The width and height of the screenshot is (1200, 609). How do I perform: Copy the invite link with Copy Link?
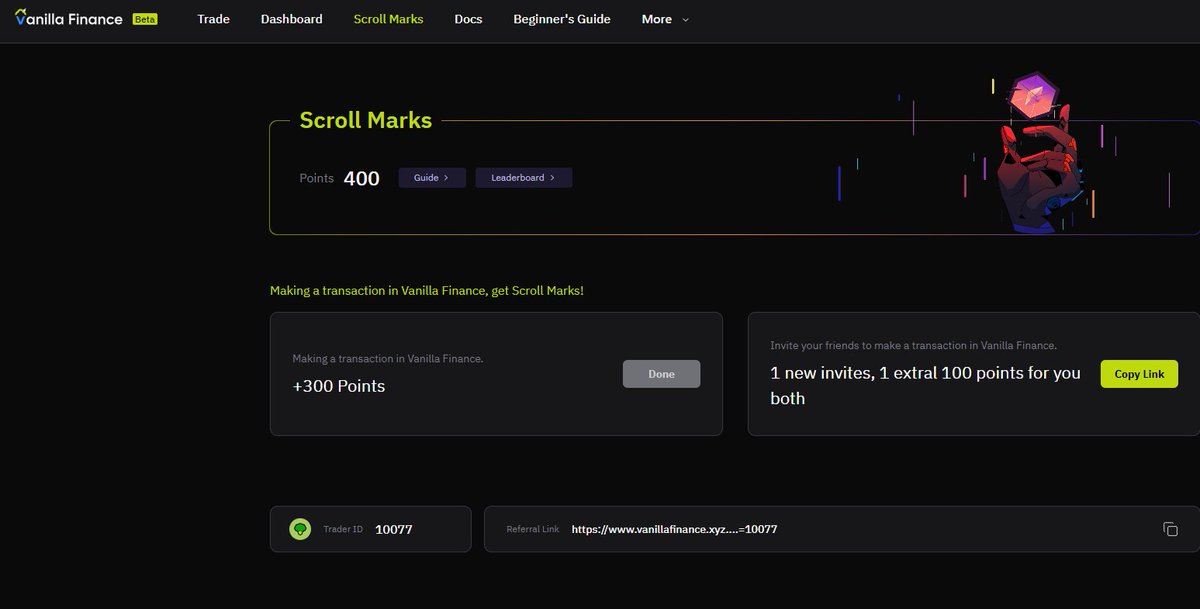(x=1139, y=374)
